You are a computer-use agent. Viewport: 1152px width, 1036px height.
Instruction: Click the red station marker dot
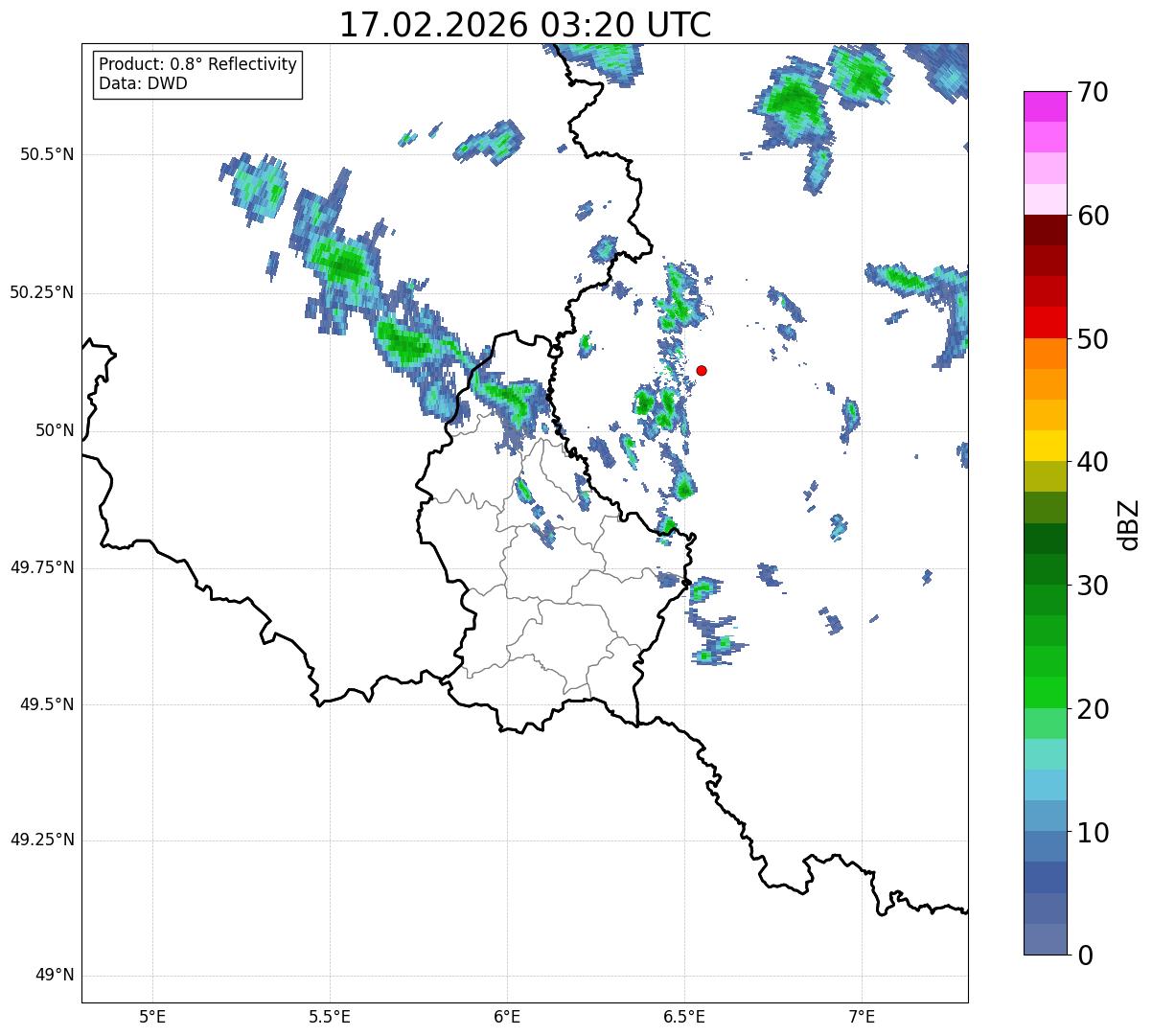[x=702, y=370]
